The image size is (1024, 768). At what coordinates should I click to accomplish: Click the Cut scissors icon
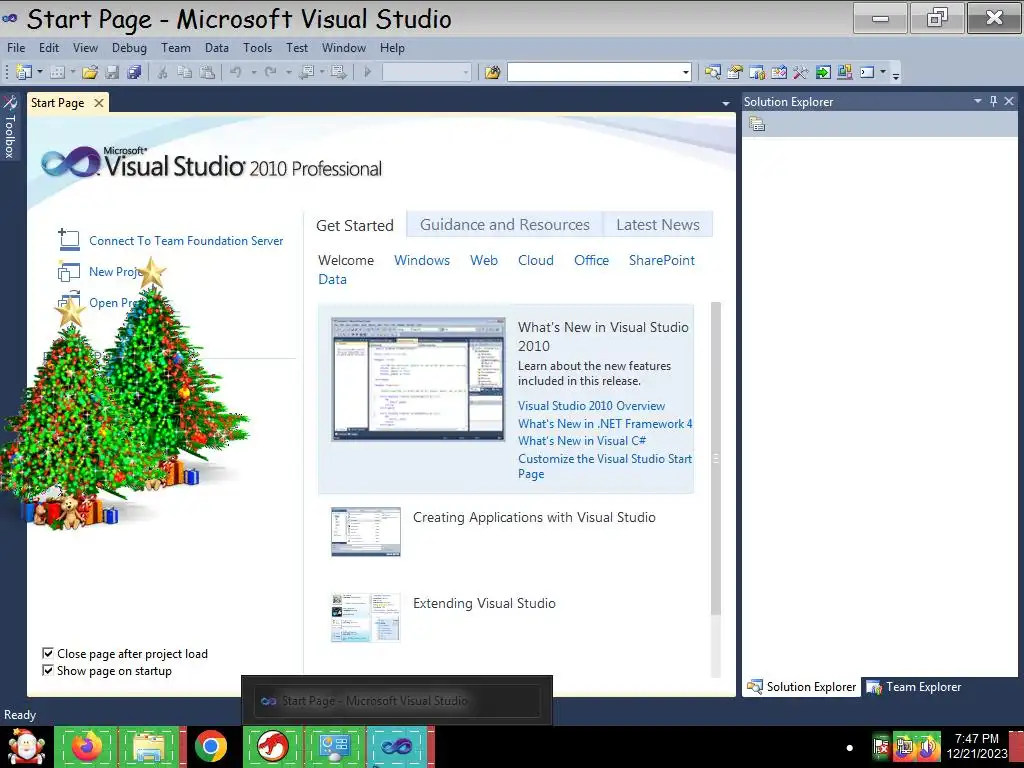point(163,72)
